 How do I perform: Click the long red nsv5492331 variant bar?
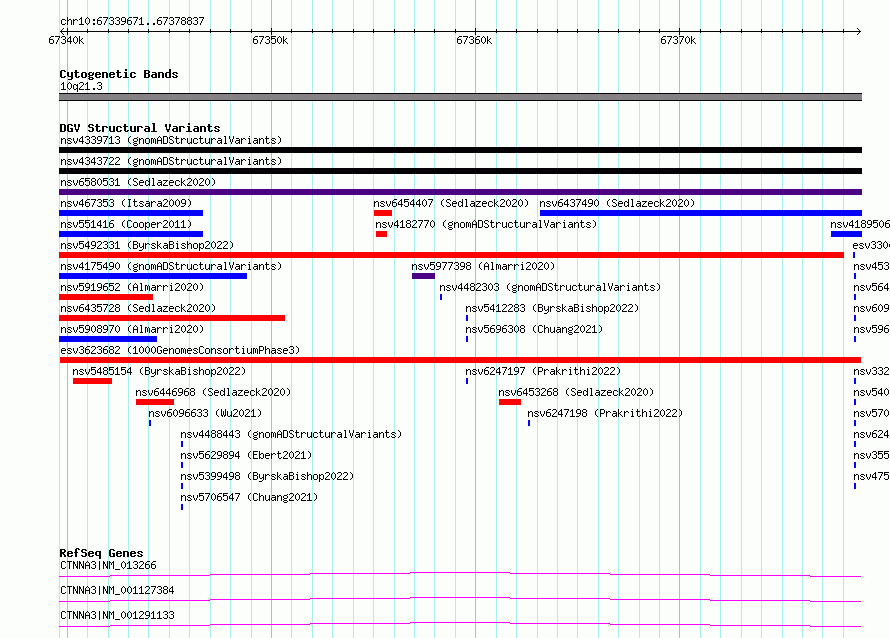tap(451, 255)
